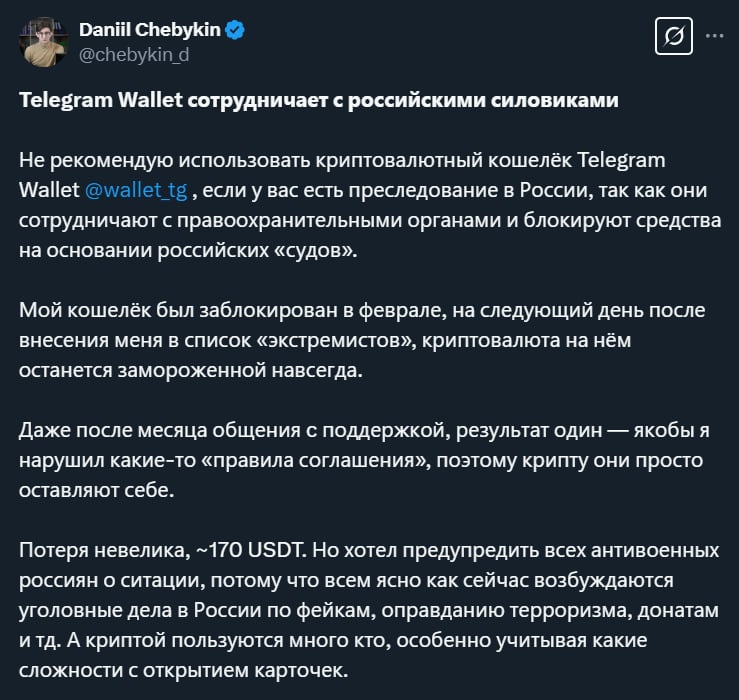Click the Daniil Chebykin display name
739x700 pixels.
[x=148, y=31]
